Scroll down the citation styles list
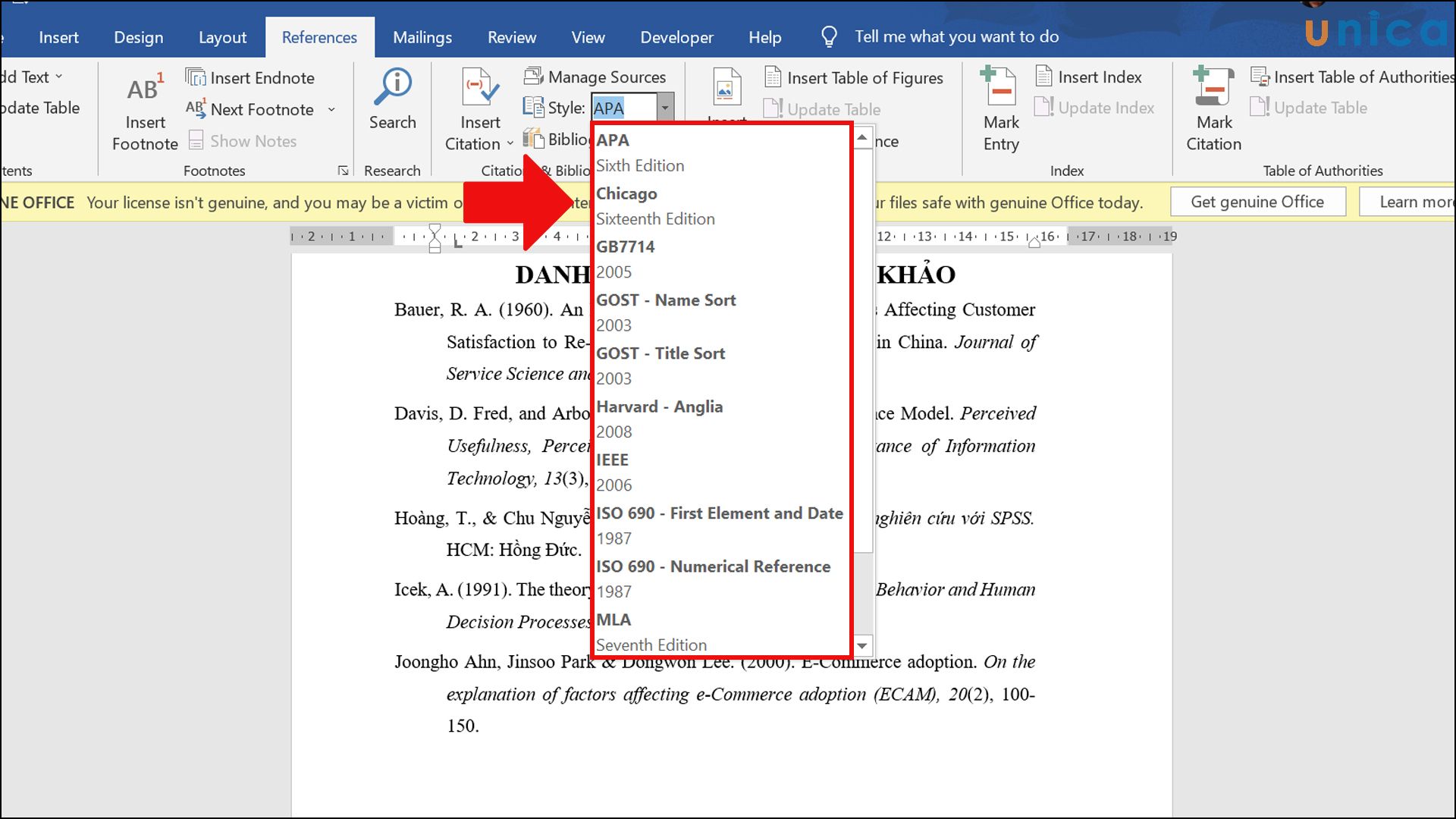Screen dimensions: 1456x819 coord(861,645)
